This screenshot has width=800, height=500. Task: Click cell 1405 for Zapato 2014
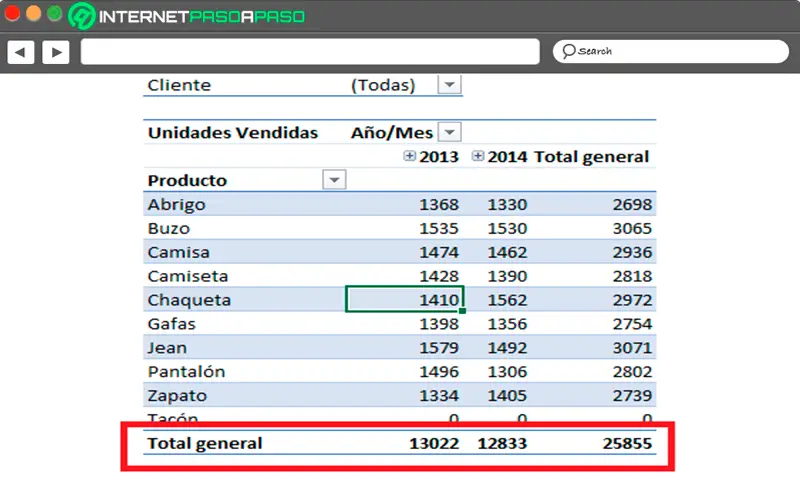click(x=507, y=396)
